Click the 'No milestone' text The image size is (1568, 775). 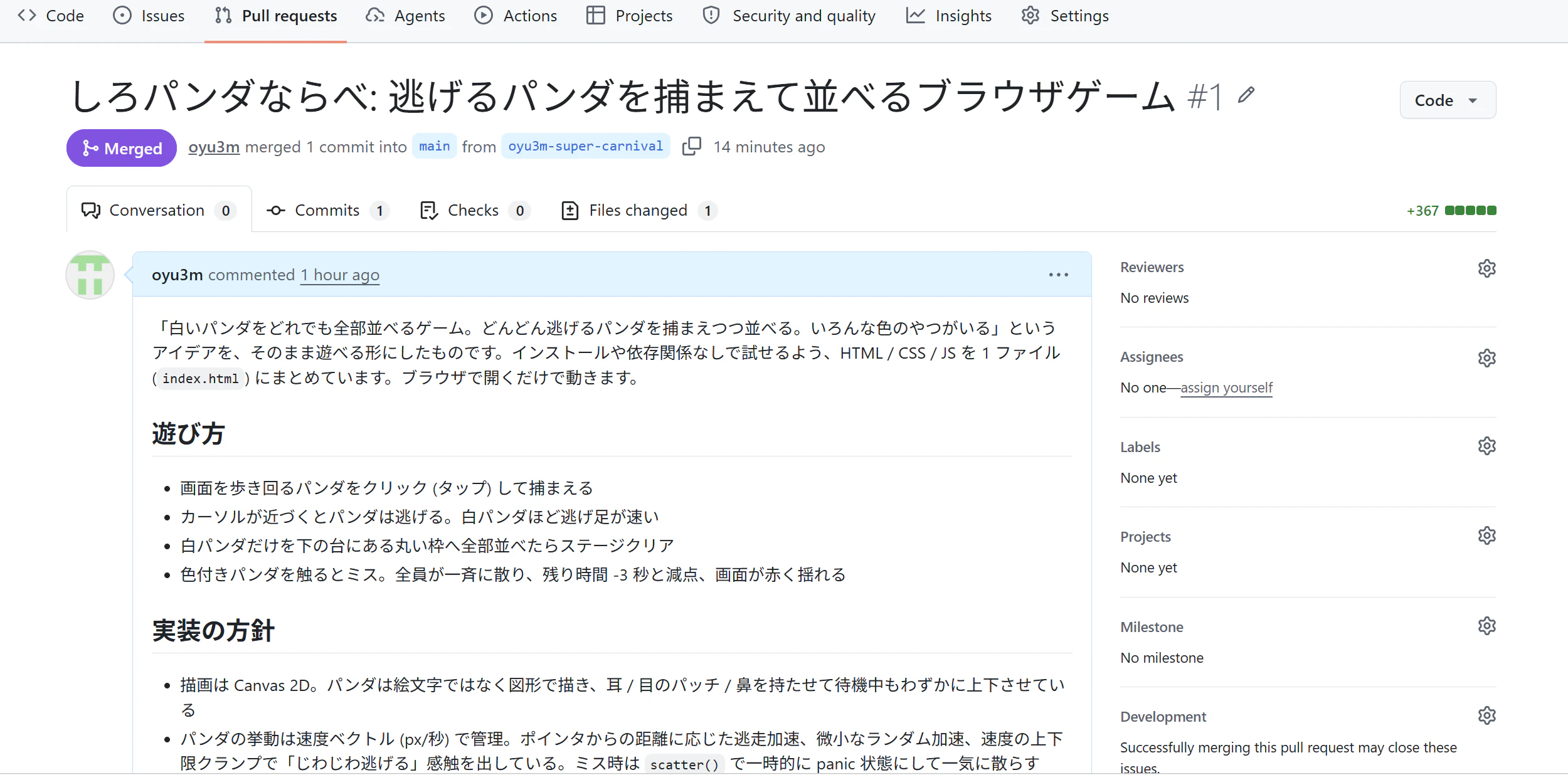pos(1162,658)
